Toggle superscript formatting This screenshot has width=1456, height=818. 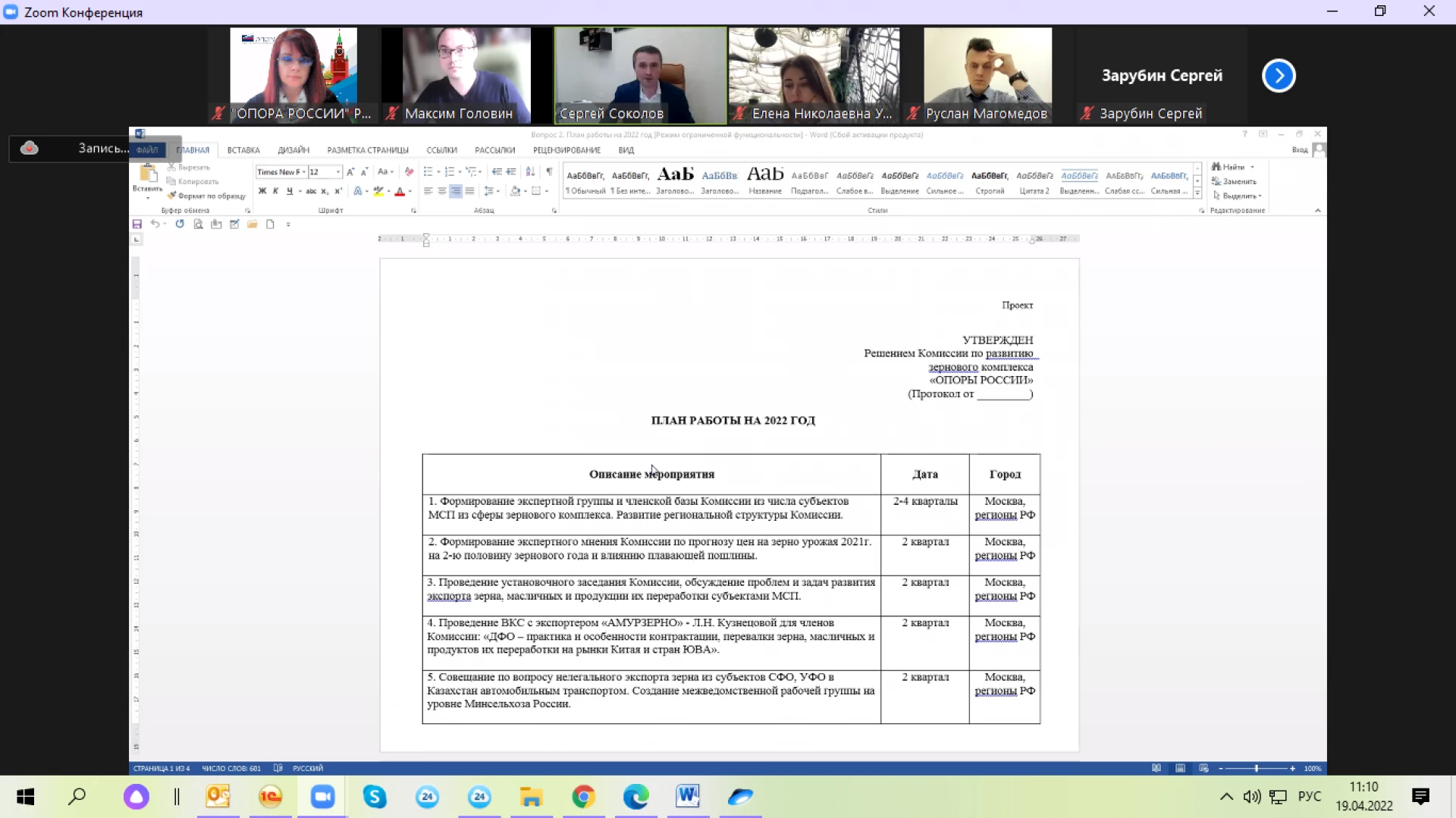338,191
